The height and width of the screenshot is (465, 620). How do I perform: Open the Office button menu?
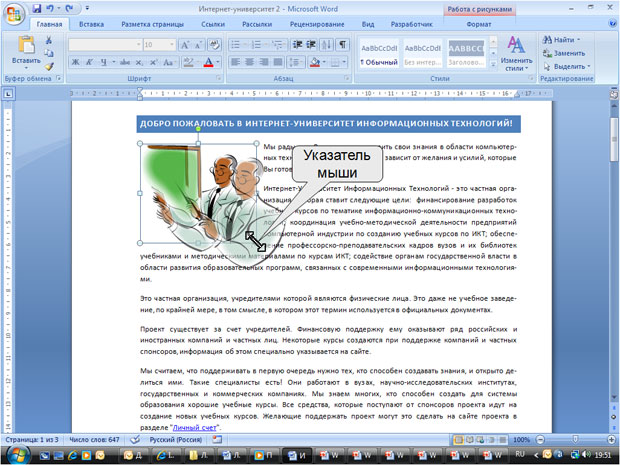click(14, 15)
